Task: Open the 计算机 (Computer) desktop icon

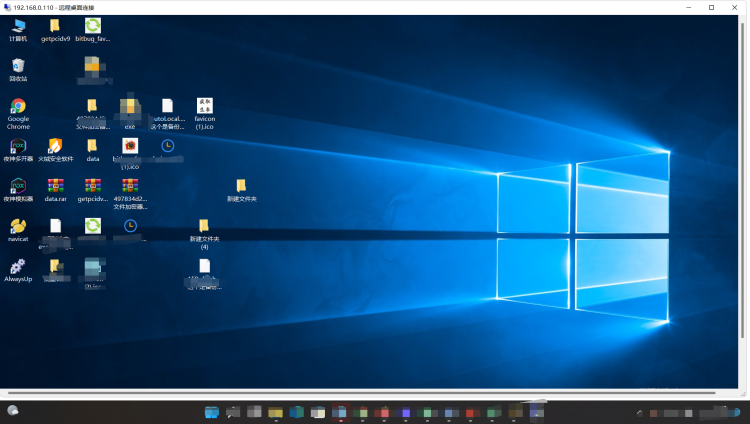Action: (18, 30)
